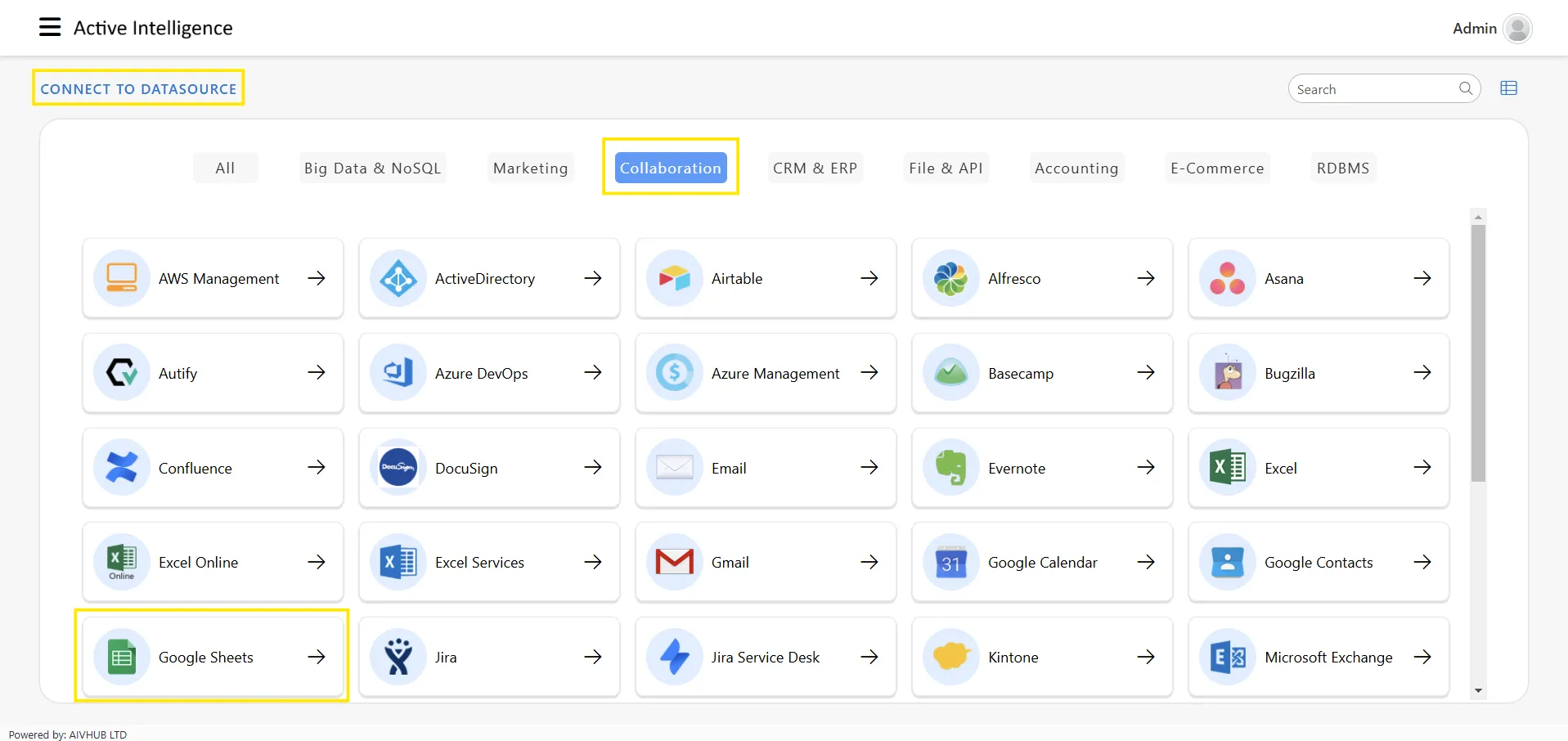
Task: Click the arrow next to Confluence
Action: point(317,467)
